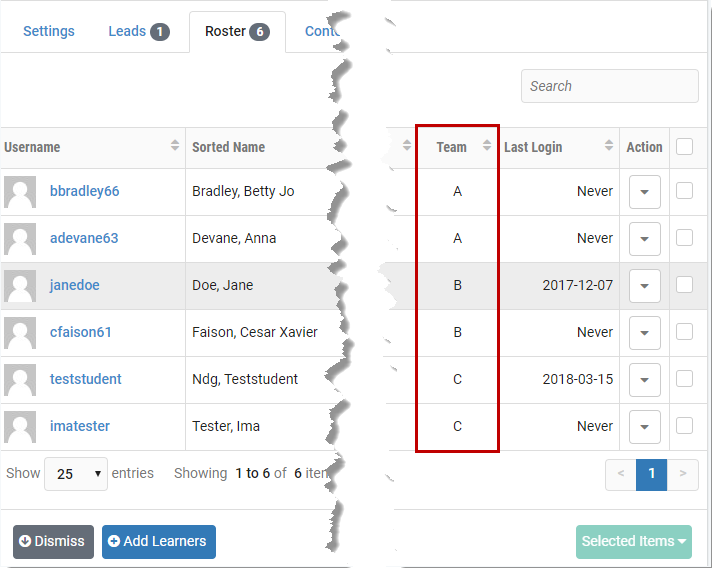Click inside the Search field
Screen dimensions: 712x568
tap(609, 86)
